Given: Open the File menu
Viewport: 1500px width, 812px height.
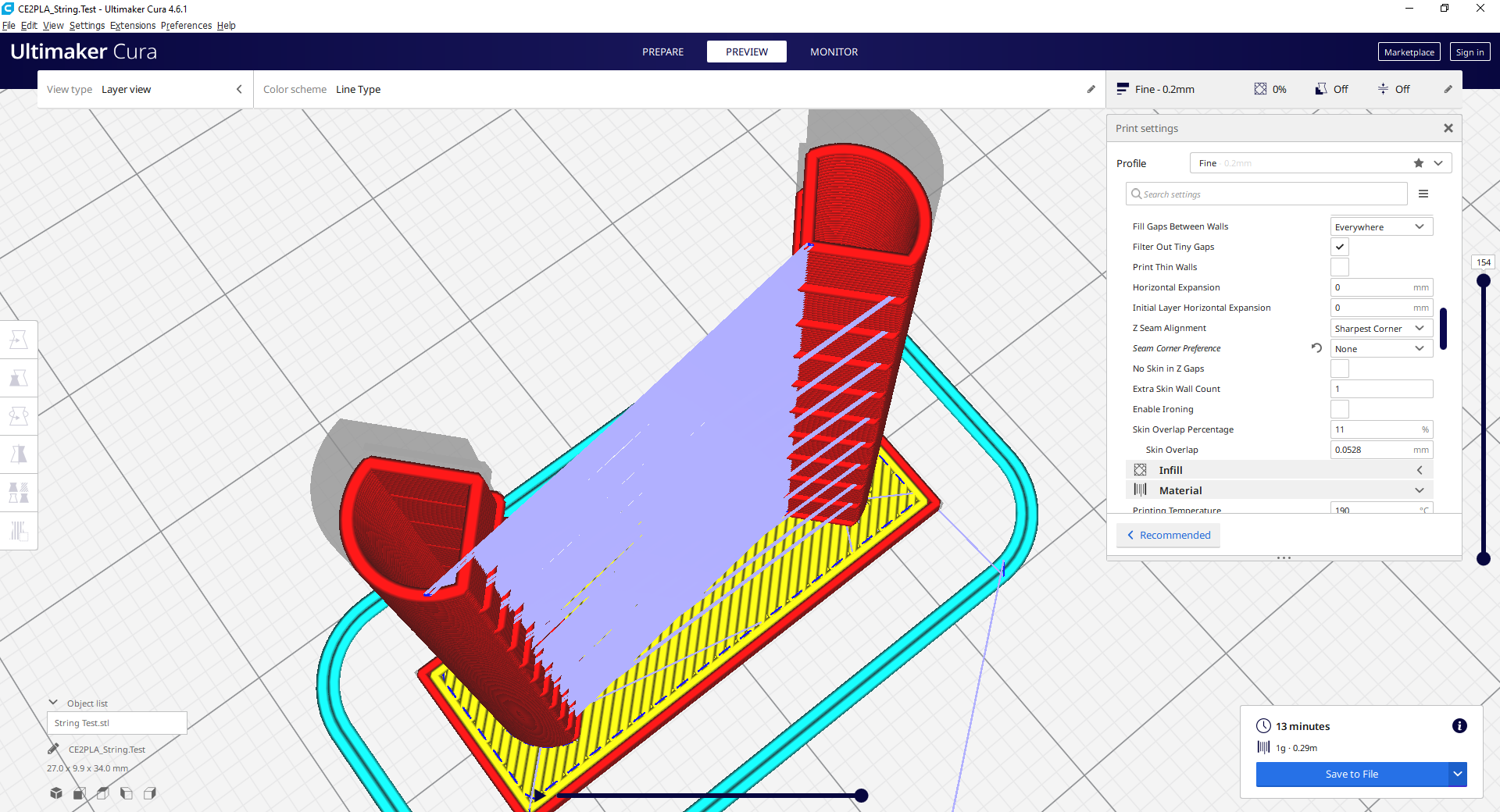Looking at the screenshot, I should point(9,25).
